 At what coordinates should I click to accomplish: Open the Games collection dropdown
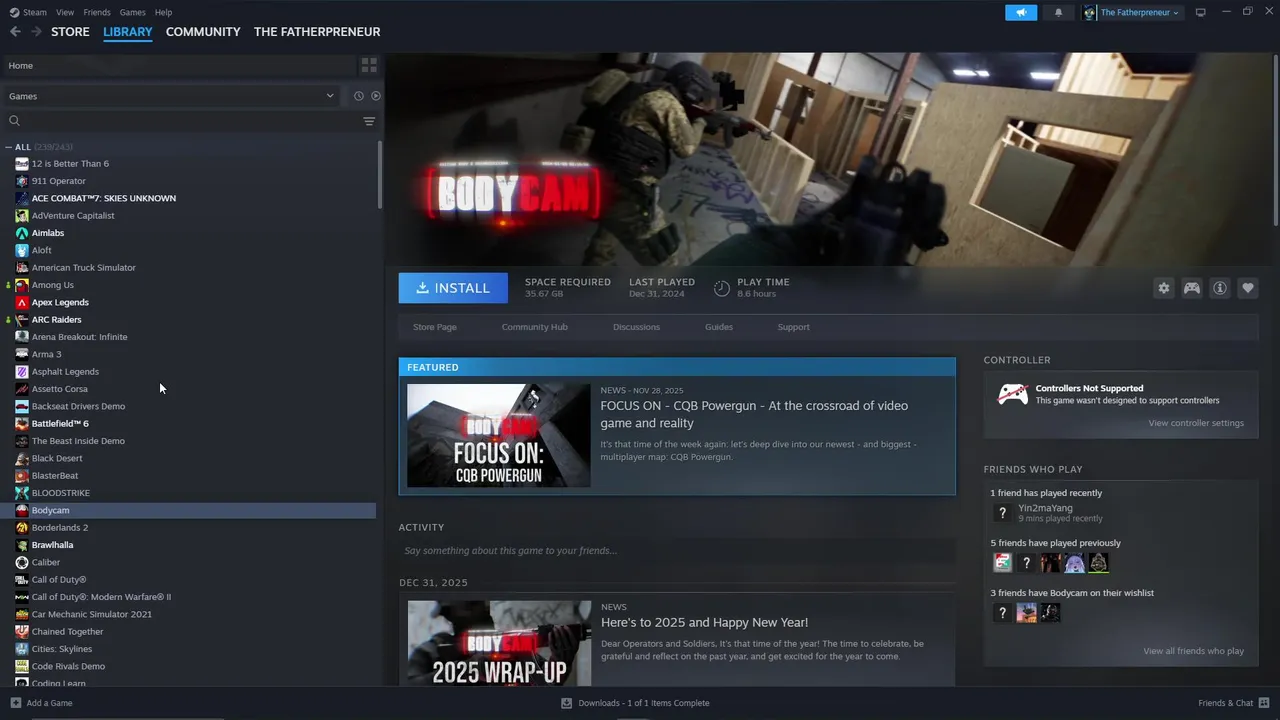172,96
